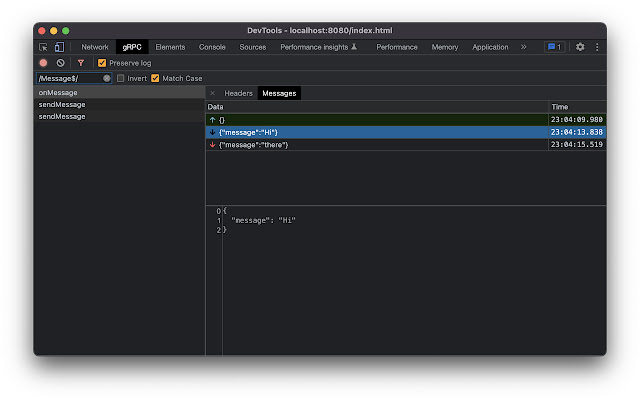
Task: Clear the log with the clear icon
Action: click(x=60, y=63)
